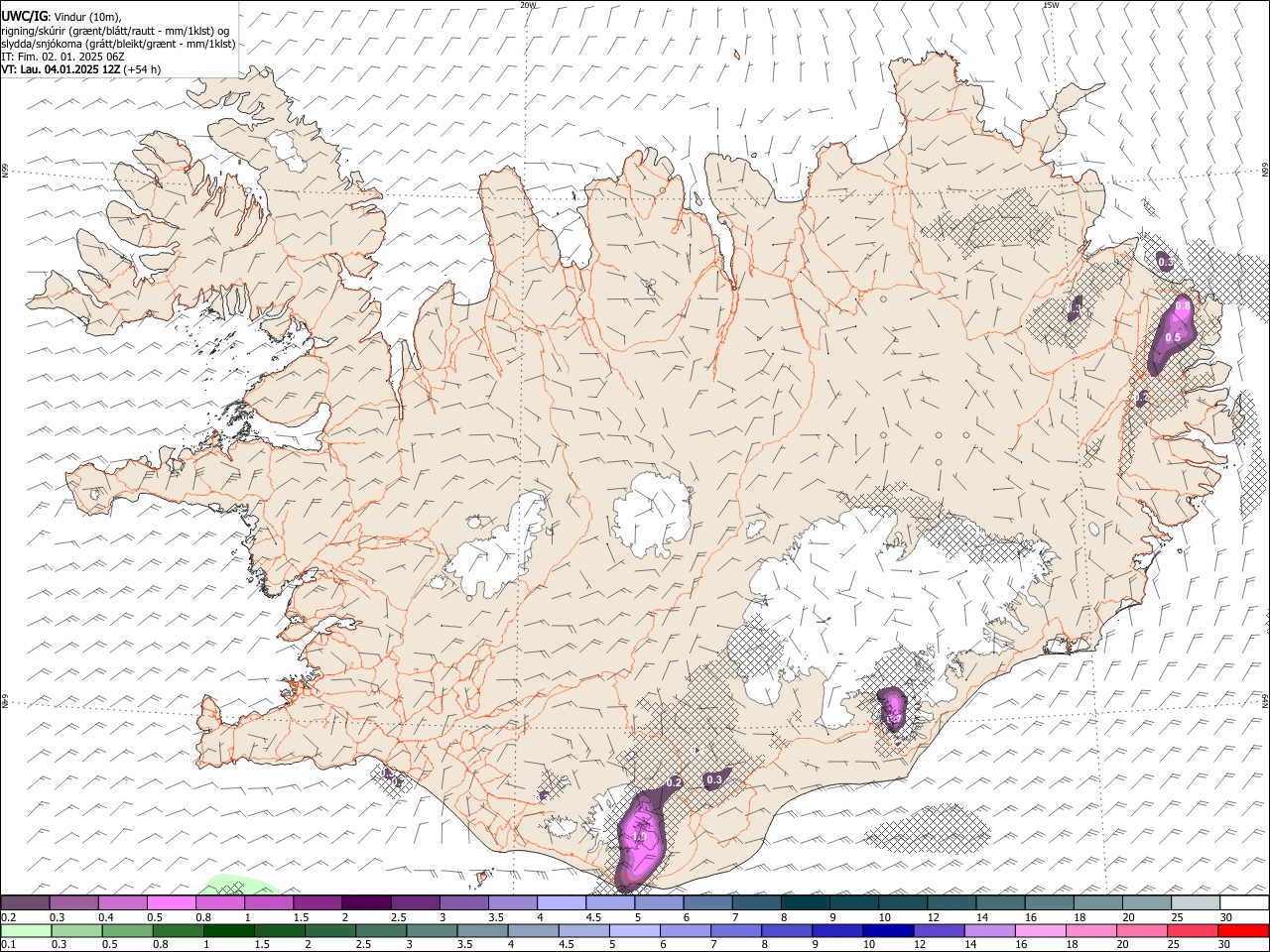The height and width of the screenshot is (952, 1270).
Task: Select the white swatch ending the upper scale
Action: click(1244, 903)
